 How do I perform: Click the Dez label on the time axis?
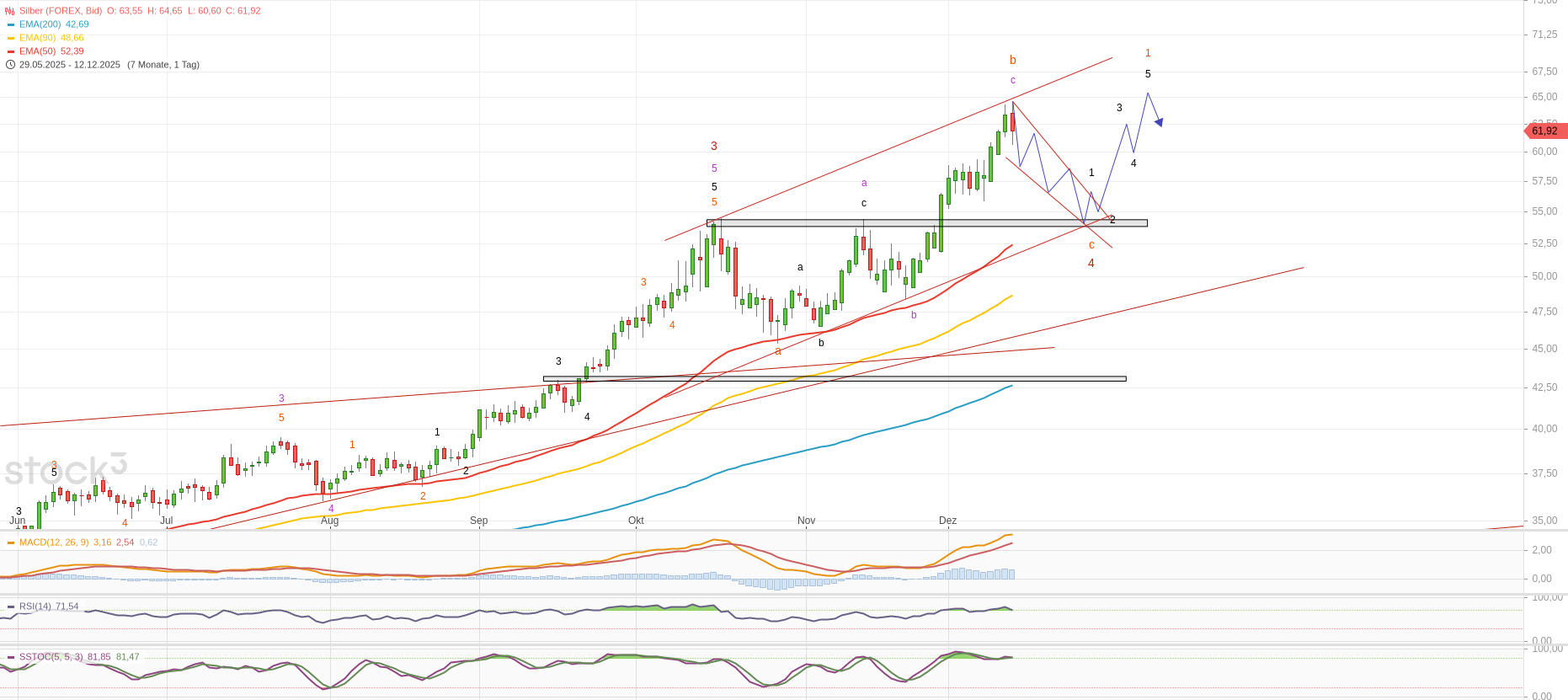click(947, 521)
